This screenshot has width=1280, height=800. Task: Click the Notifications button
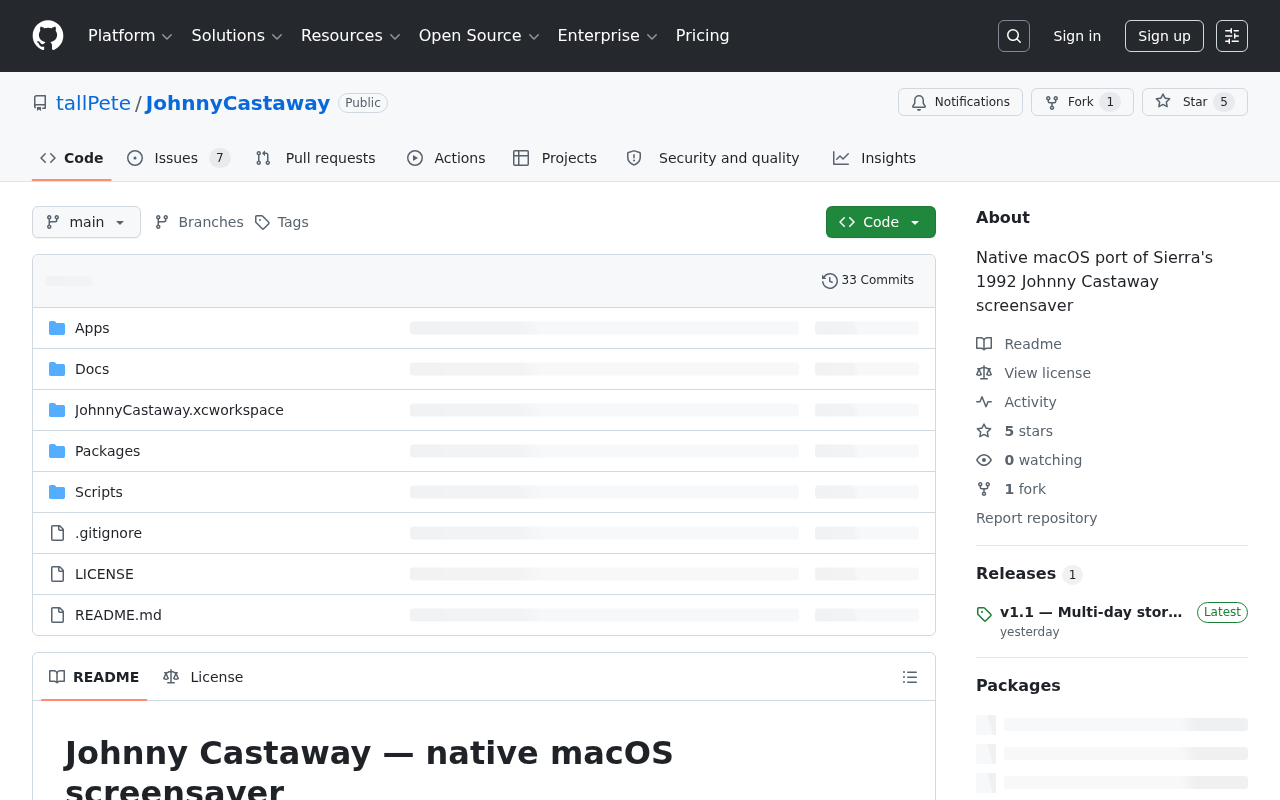(960, 102)
